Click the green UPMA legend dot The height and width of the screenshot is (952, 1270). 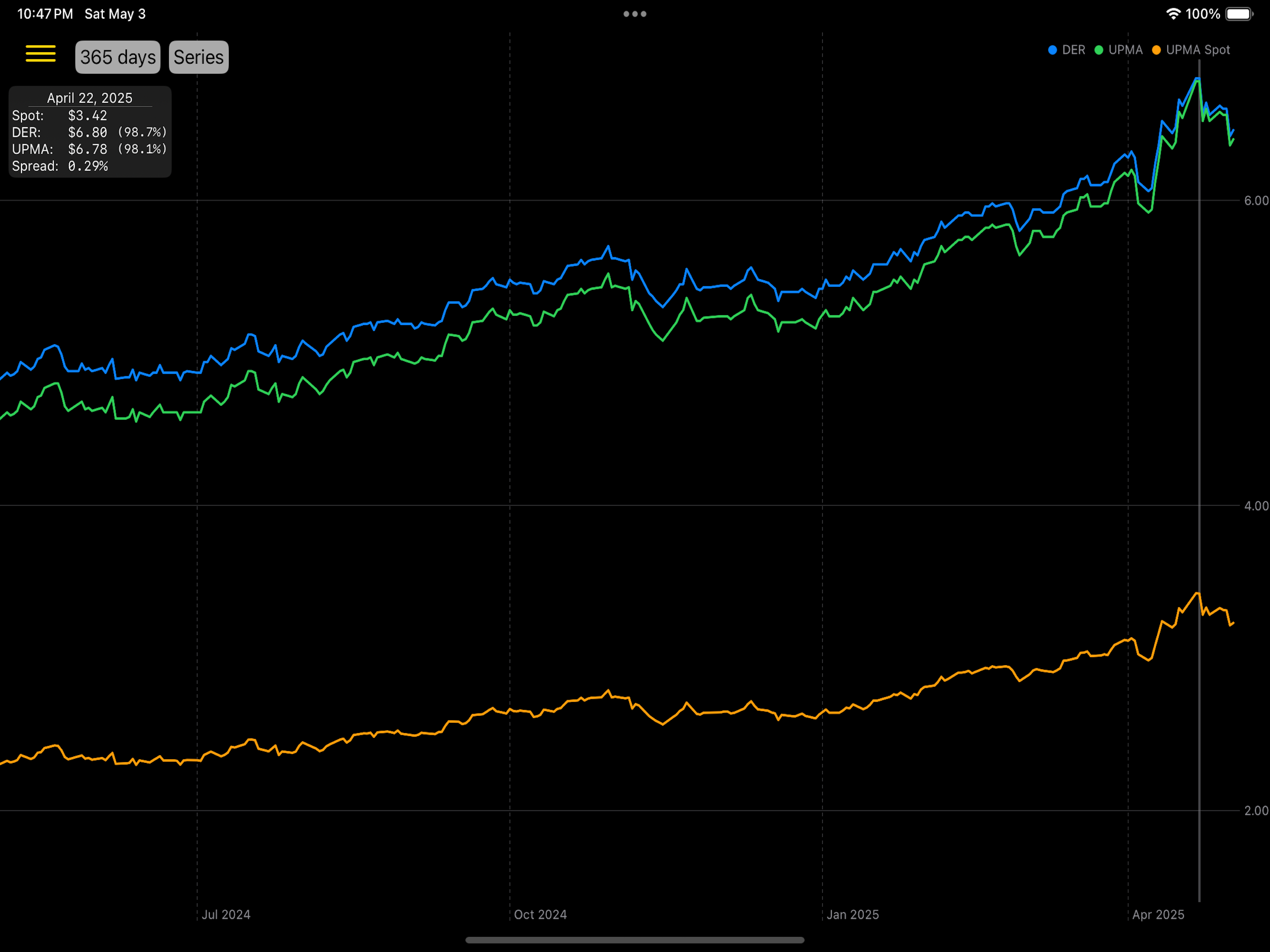coord(1099,50)
